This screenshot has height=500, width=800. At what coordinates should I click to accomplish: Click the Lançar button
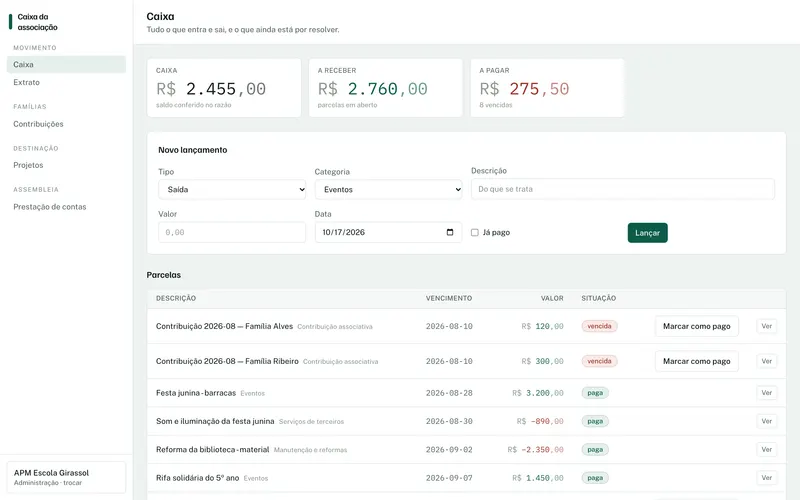(x=647, y=233)
